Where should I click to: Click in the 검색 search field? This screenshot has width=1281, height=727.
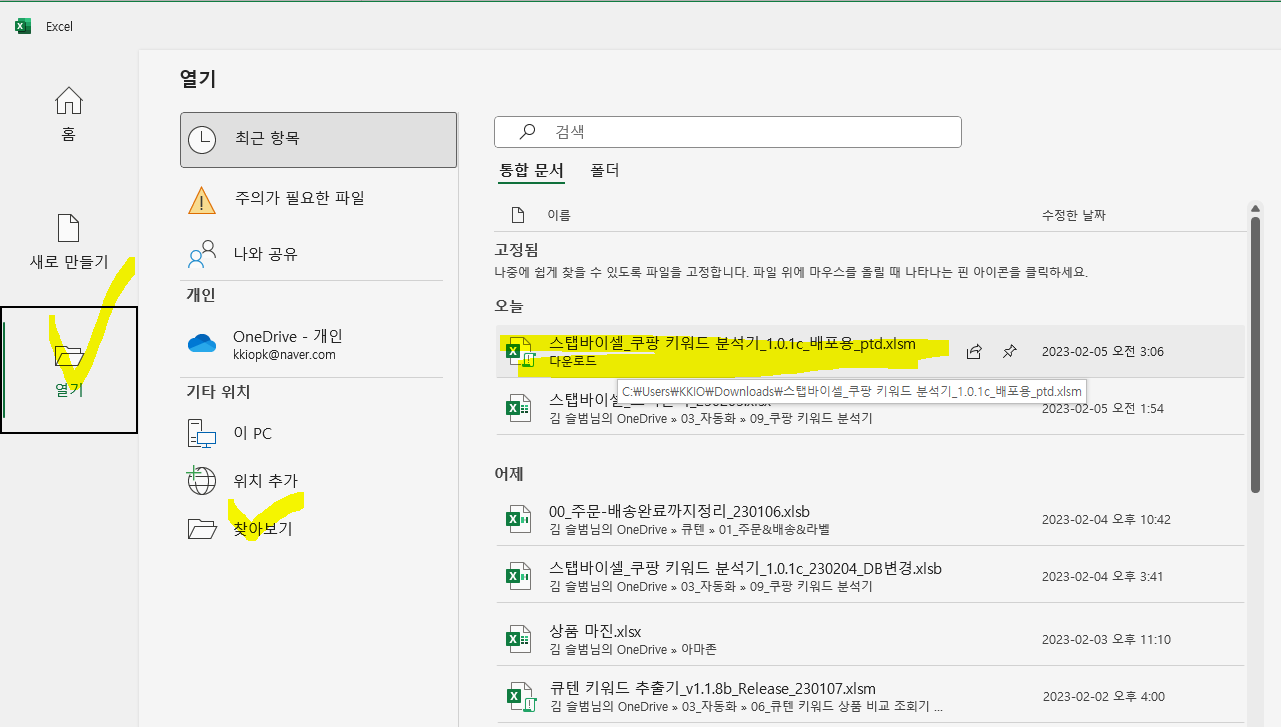(728, 132)
